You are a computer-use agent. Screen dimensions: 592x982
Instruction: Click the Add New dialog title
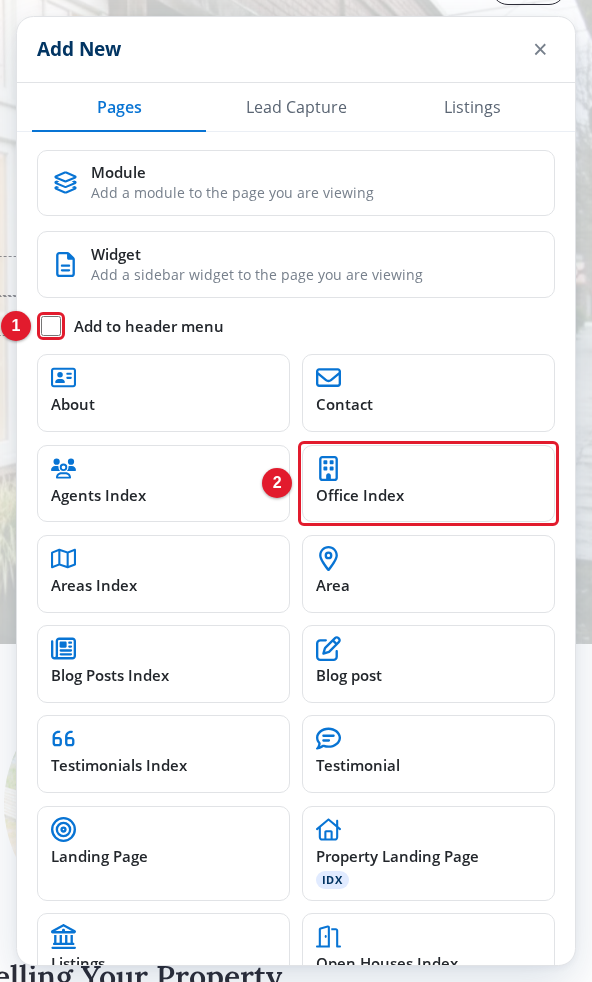pos(79,49)
